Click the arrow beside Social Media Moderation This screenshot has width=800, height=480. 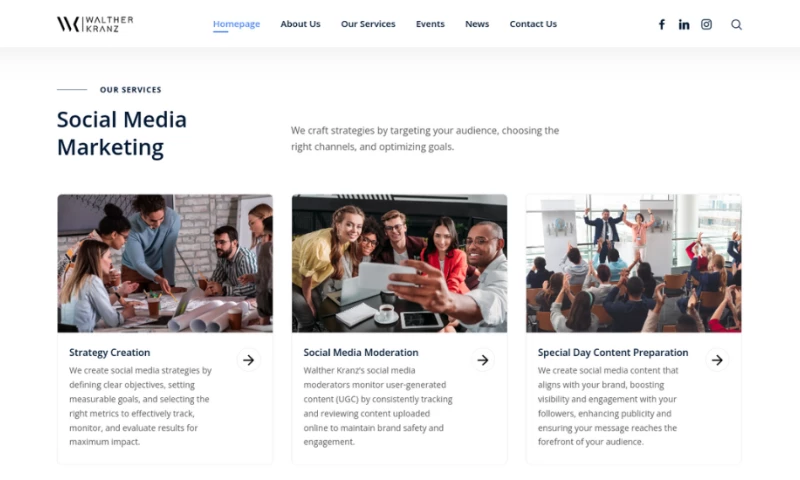pos(483,360)
